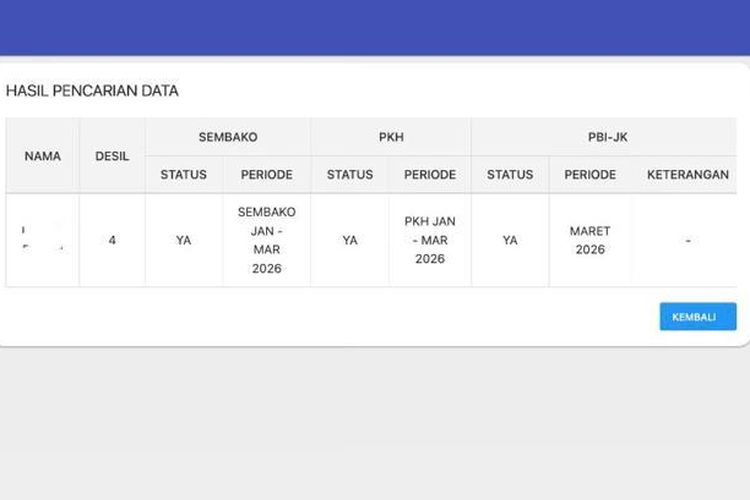The height and width of the screenshot is (500, 750).
Task: Click the DESIL value 4 cell
Action: 112,240
